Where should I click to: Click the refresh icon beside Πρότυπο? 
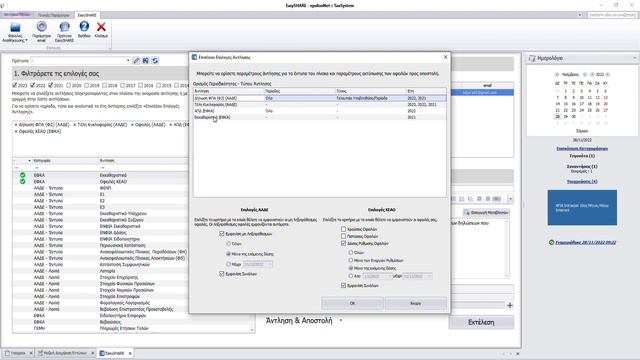(x=155, y=60)
